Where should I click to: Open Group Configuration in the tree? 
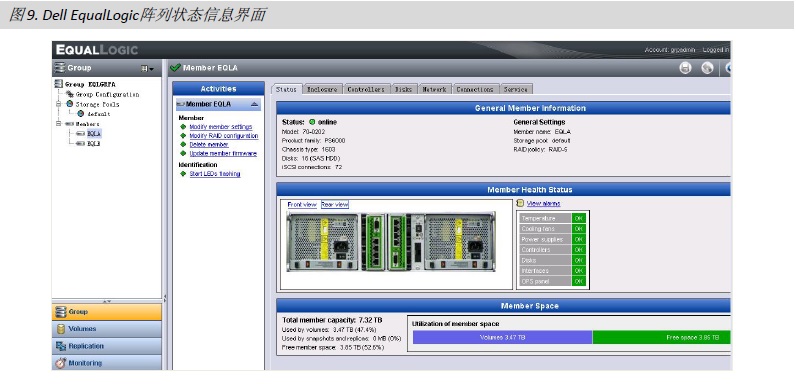click(107, 94)
